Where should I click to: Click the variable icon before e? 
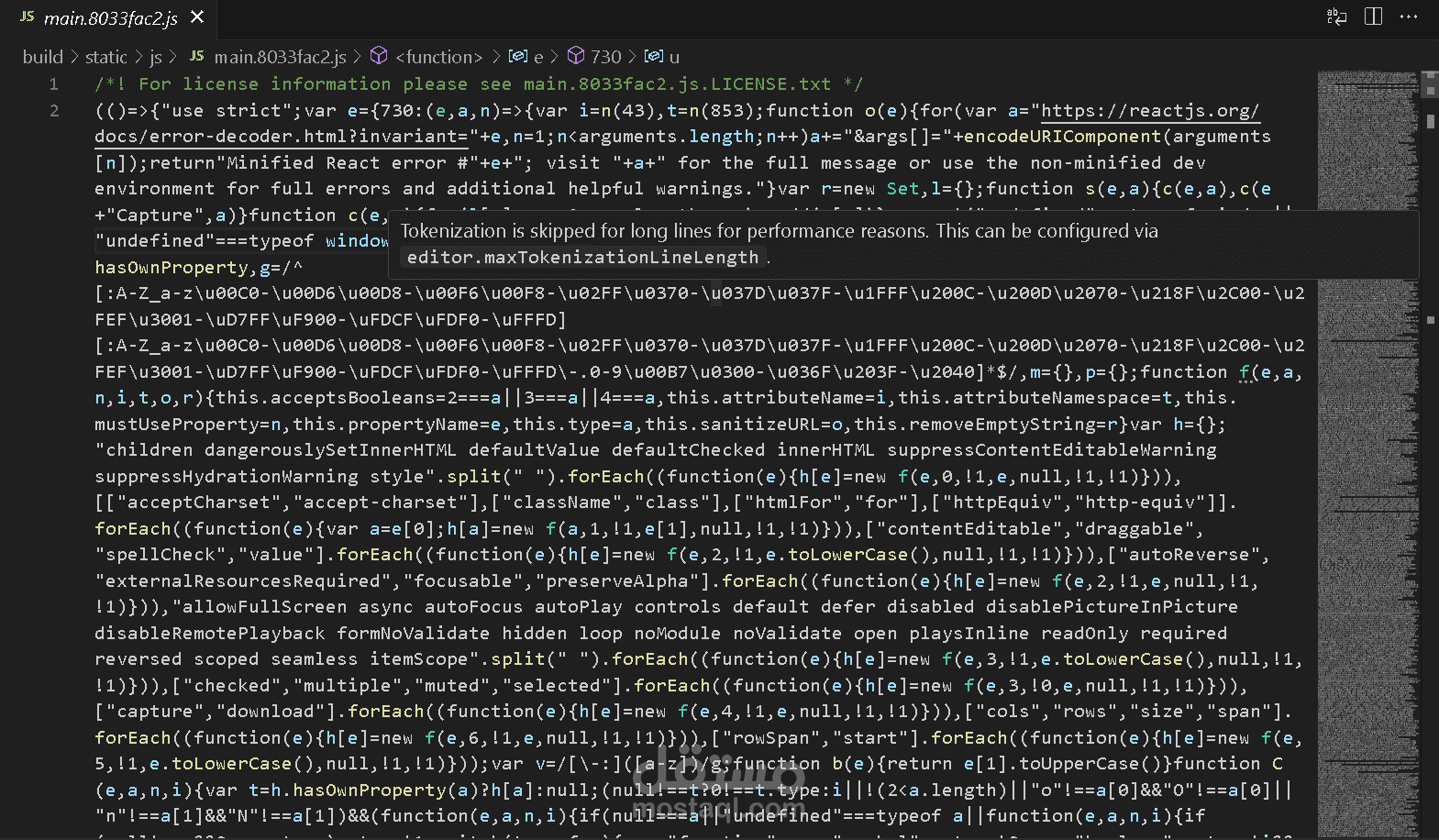(518, 56)
